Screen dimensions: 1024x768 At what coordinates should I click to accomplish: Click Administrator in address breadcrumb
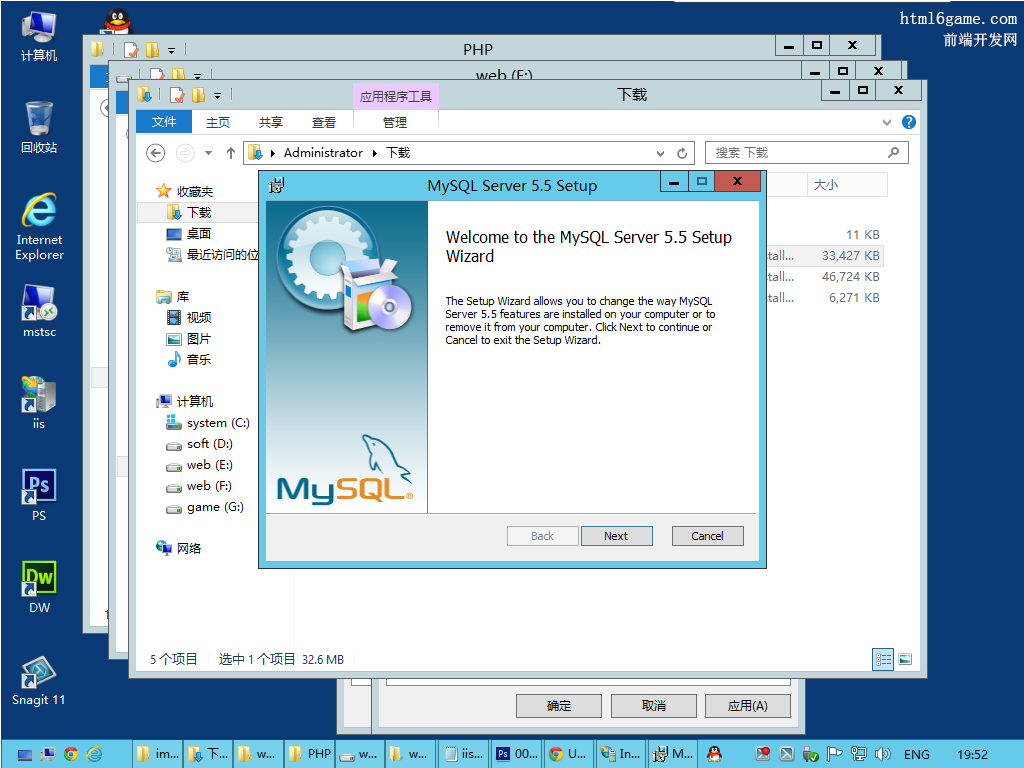coord(323,153)
